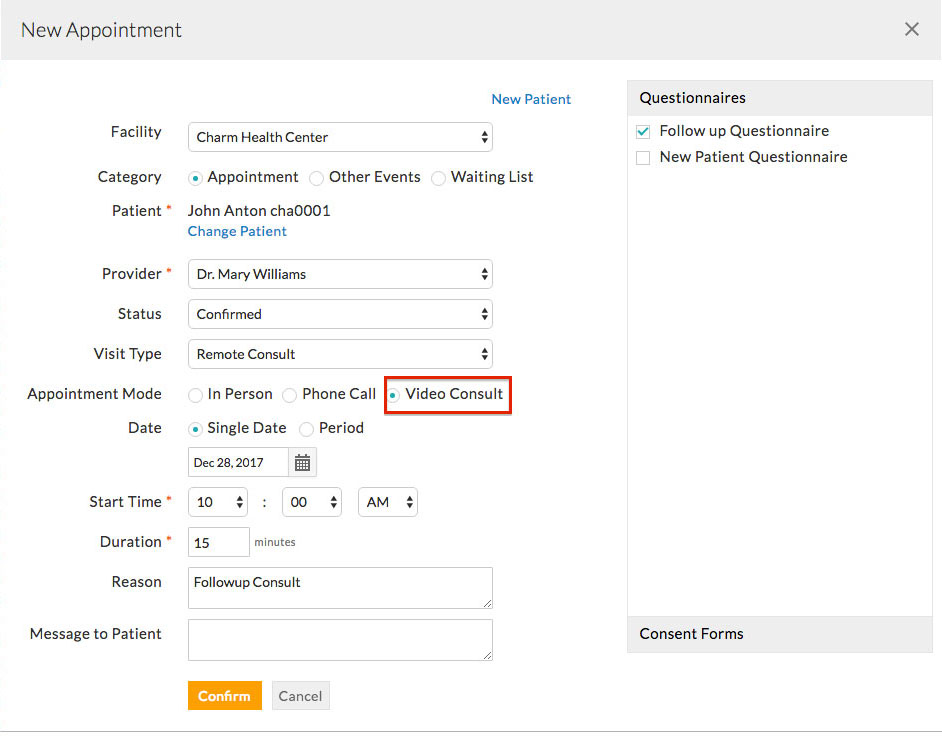
Task: Confirm the new appointment
Action: click(224, 695)
